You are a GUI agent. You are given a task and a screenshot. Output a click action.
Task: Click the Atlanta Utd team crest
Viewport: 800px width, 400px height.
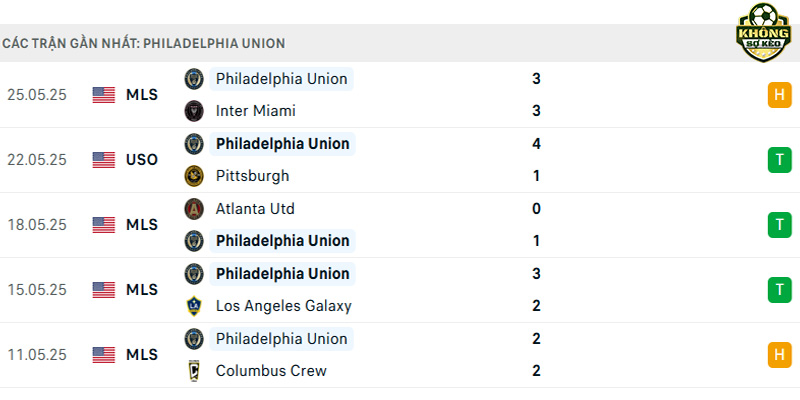coord(194,209)
